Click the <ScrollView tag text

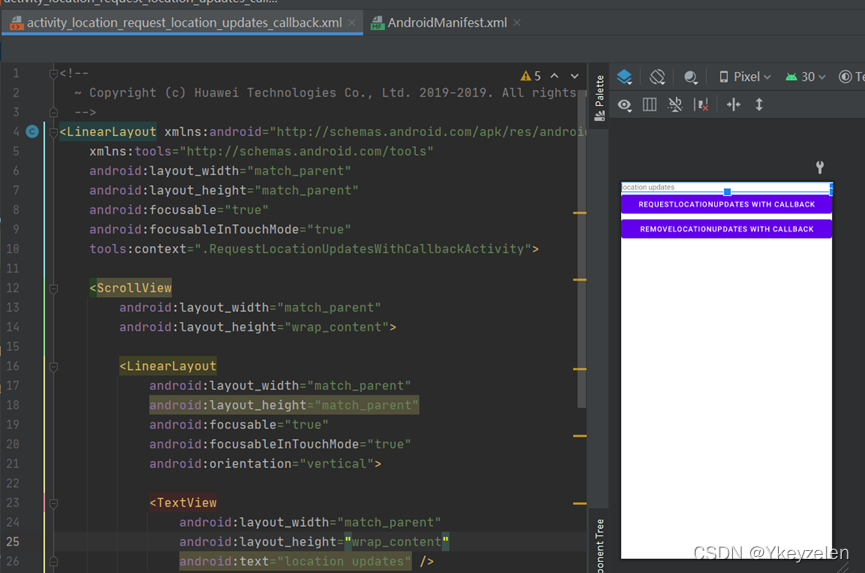tap(131, 288)
